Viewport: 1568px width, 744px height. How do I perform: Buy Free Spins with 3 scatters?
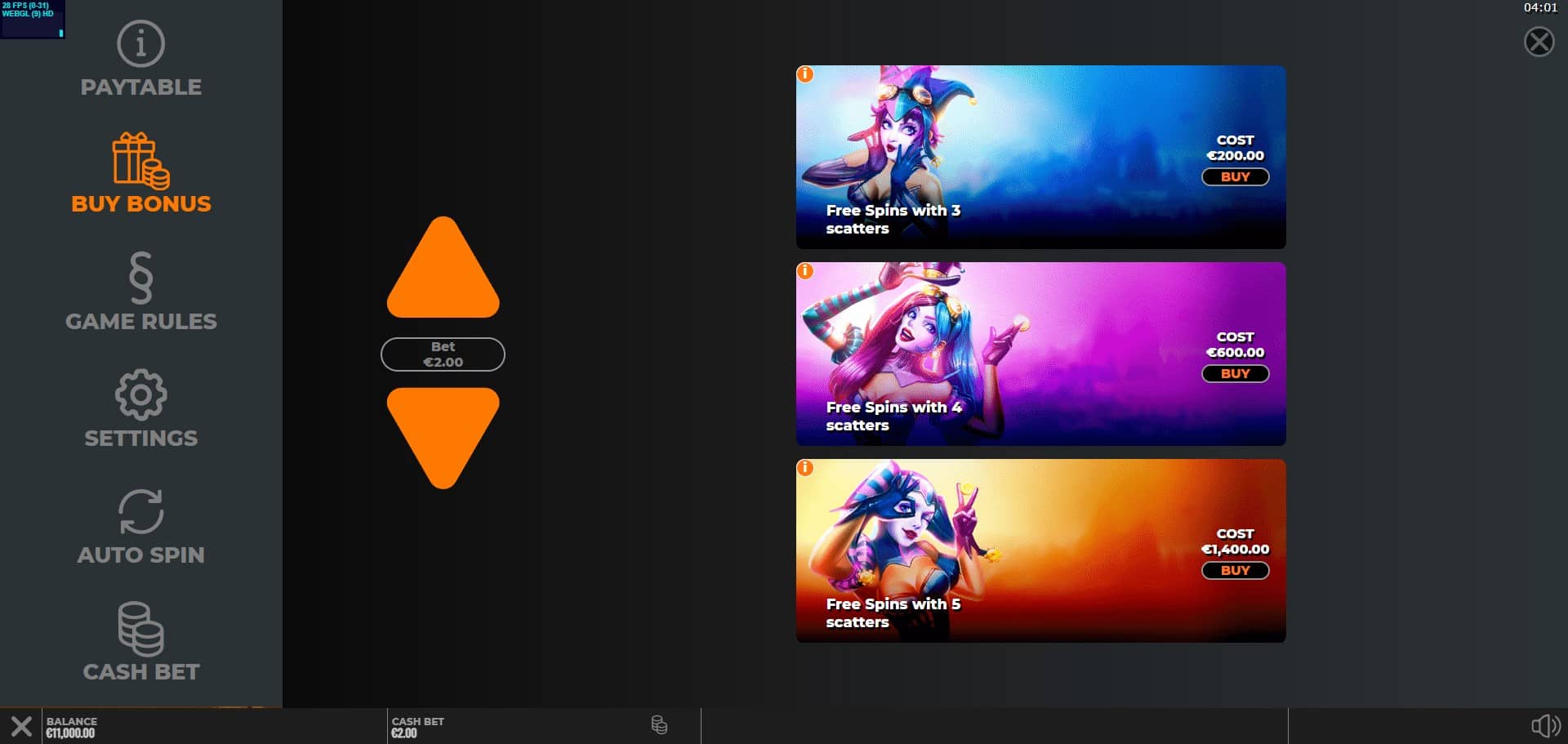[x=1235, y=176]
